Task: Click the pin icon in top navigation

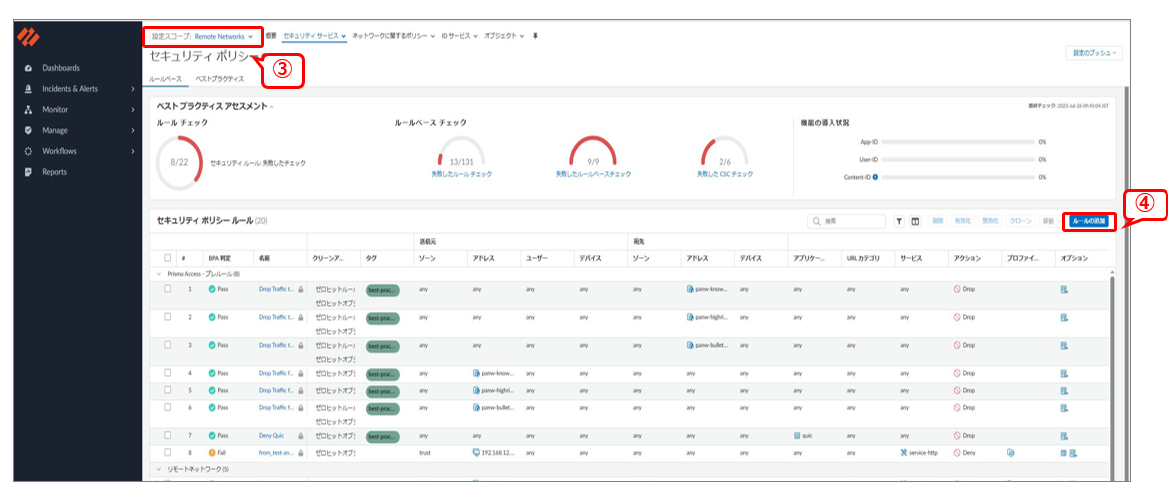Action: click(534, 36)
